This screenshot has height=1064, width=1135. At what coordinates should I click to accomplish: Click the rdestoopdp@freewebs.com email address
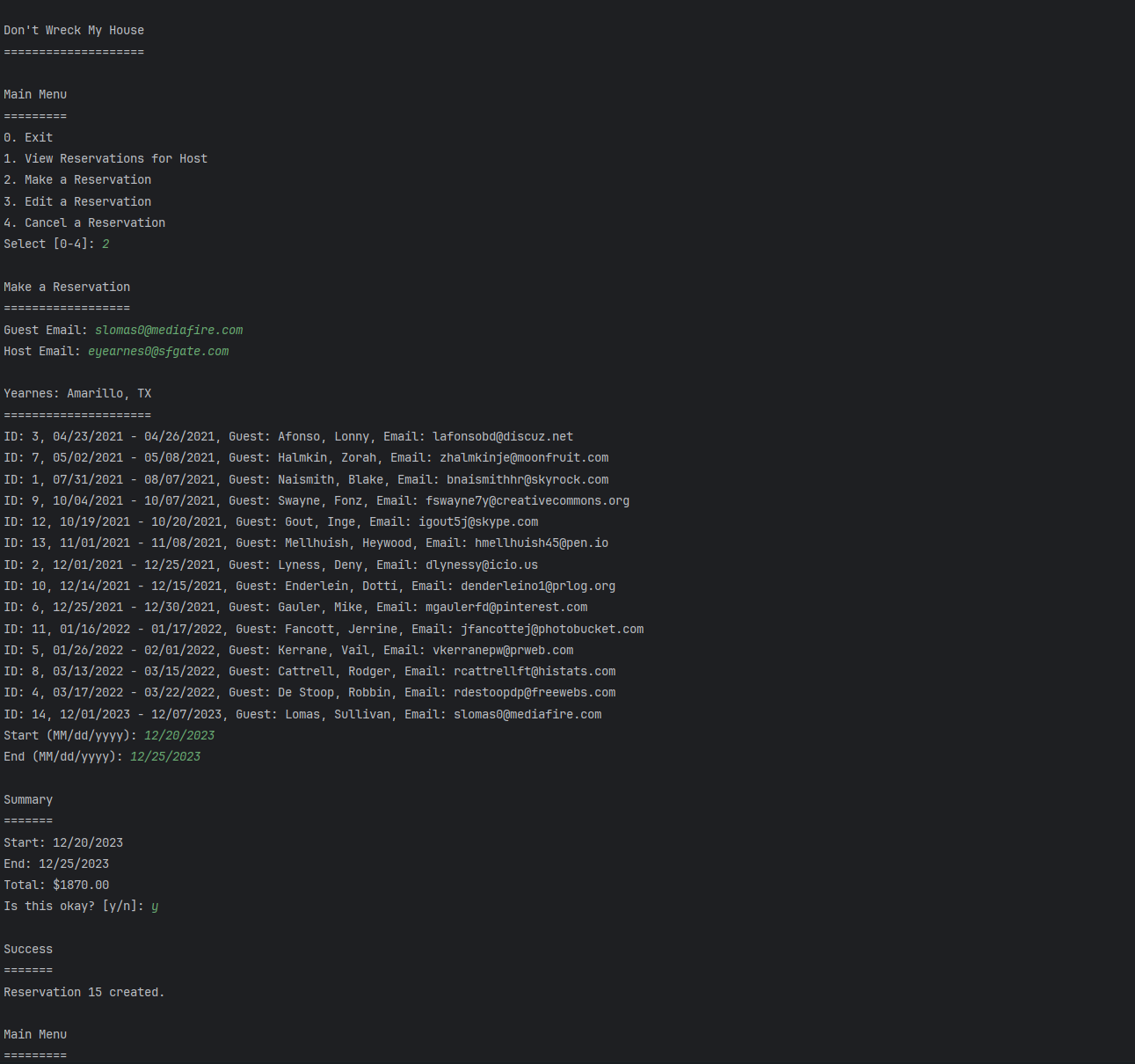point(535,692)
